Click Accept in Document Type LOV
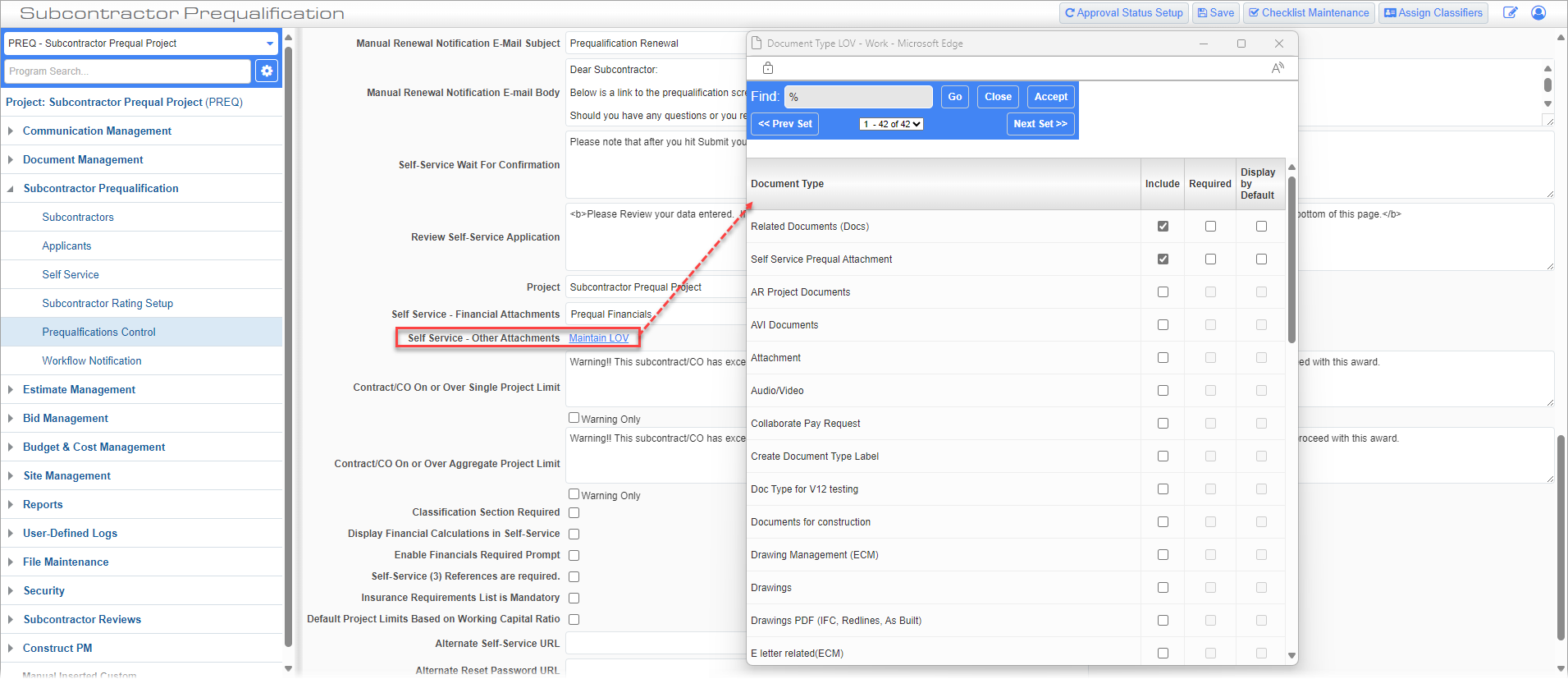Image resolution: width=1568 pixels, height=679 pixels. (1050, 97)
